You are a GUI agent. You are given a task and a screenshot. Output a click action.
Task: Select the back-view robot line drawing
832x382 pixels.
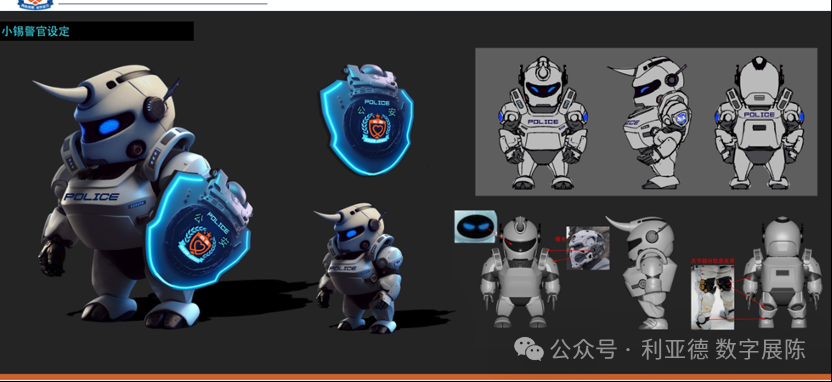click(759, 123)
